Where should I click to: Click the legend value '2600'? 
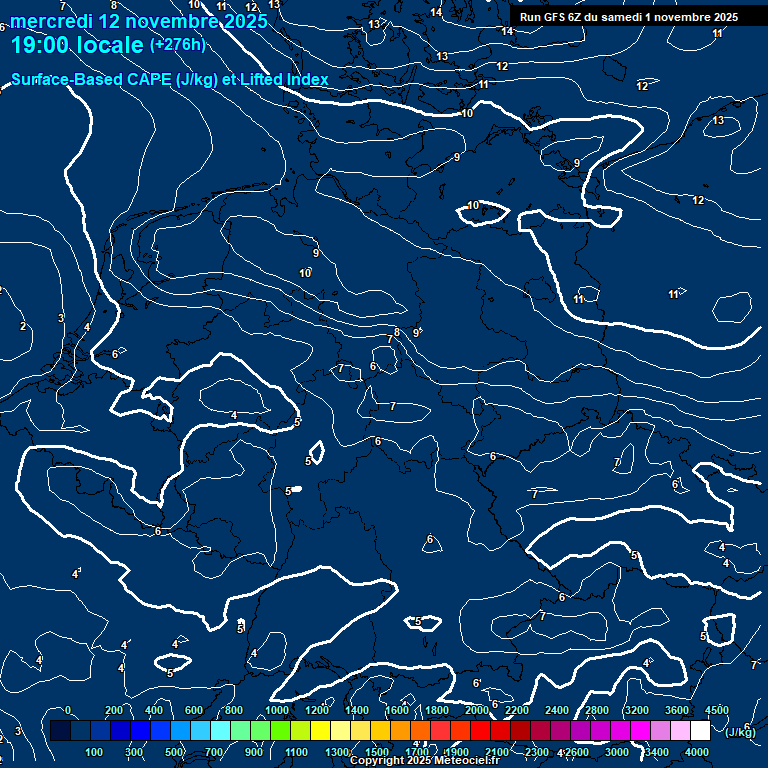coord(577,752)
